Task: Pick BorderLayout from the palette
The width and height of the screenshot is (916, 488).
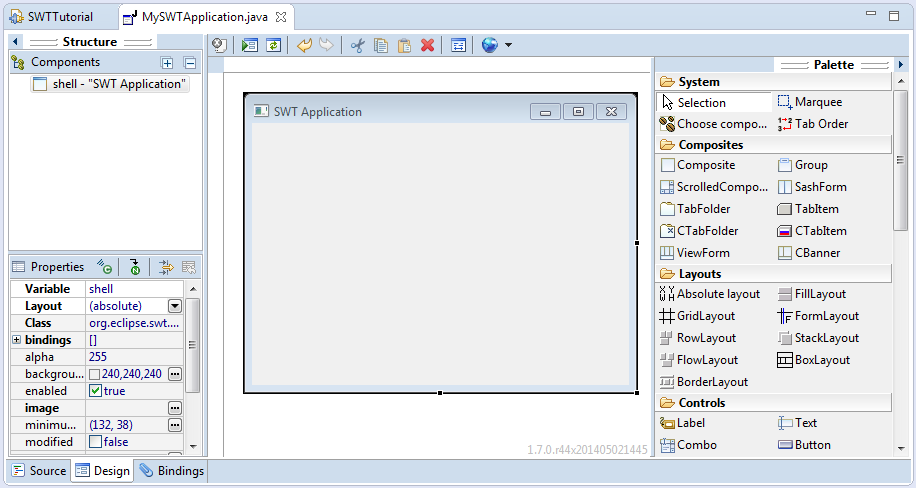Action: coord(704,382)
